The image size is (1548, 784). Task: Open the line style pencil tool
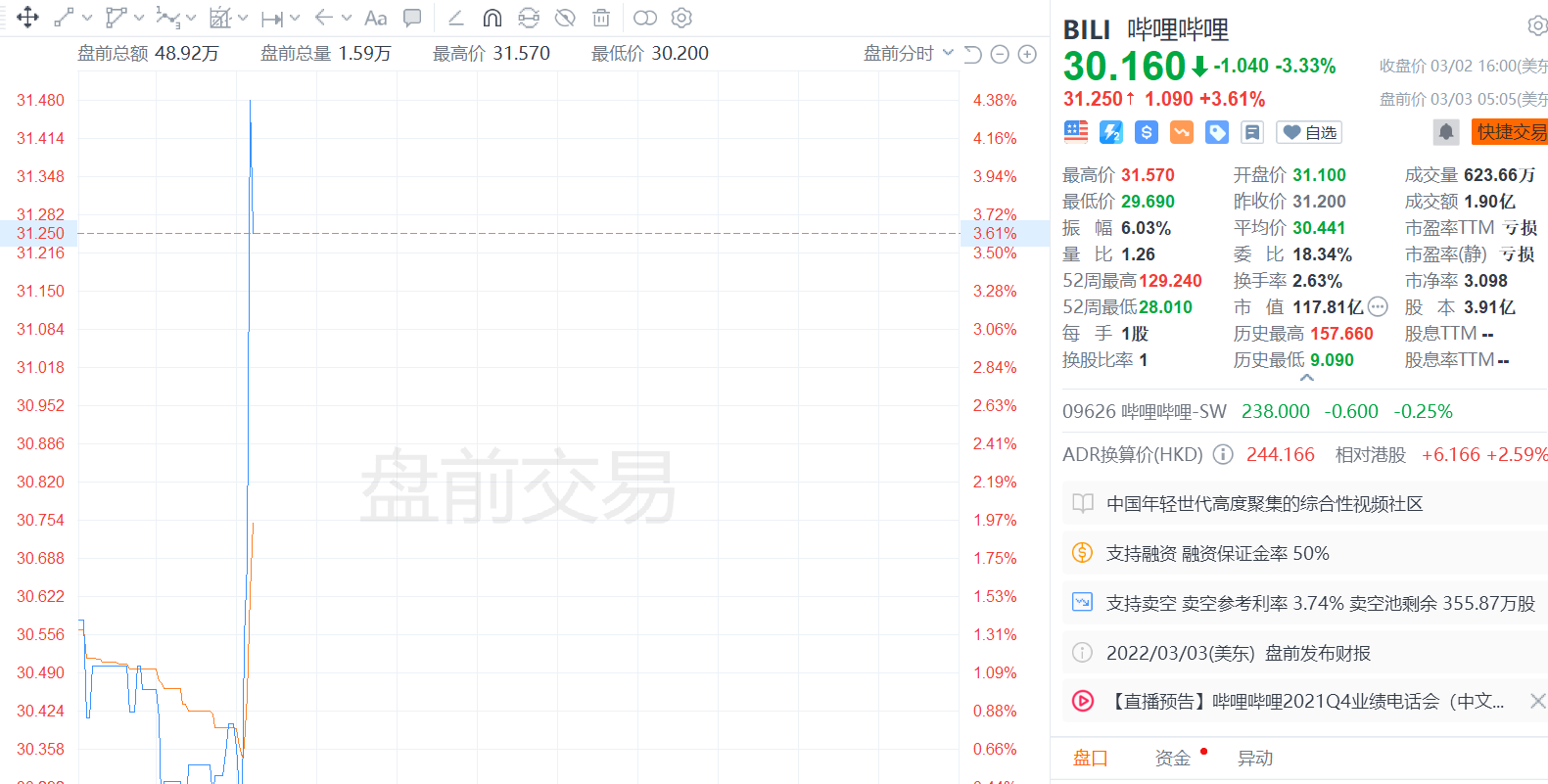coord(455,18)
